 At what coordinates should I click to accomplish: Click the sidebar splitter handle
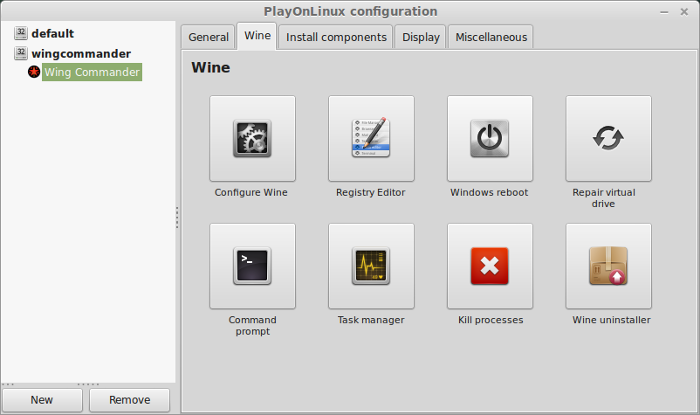click(177, 217)
